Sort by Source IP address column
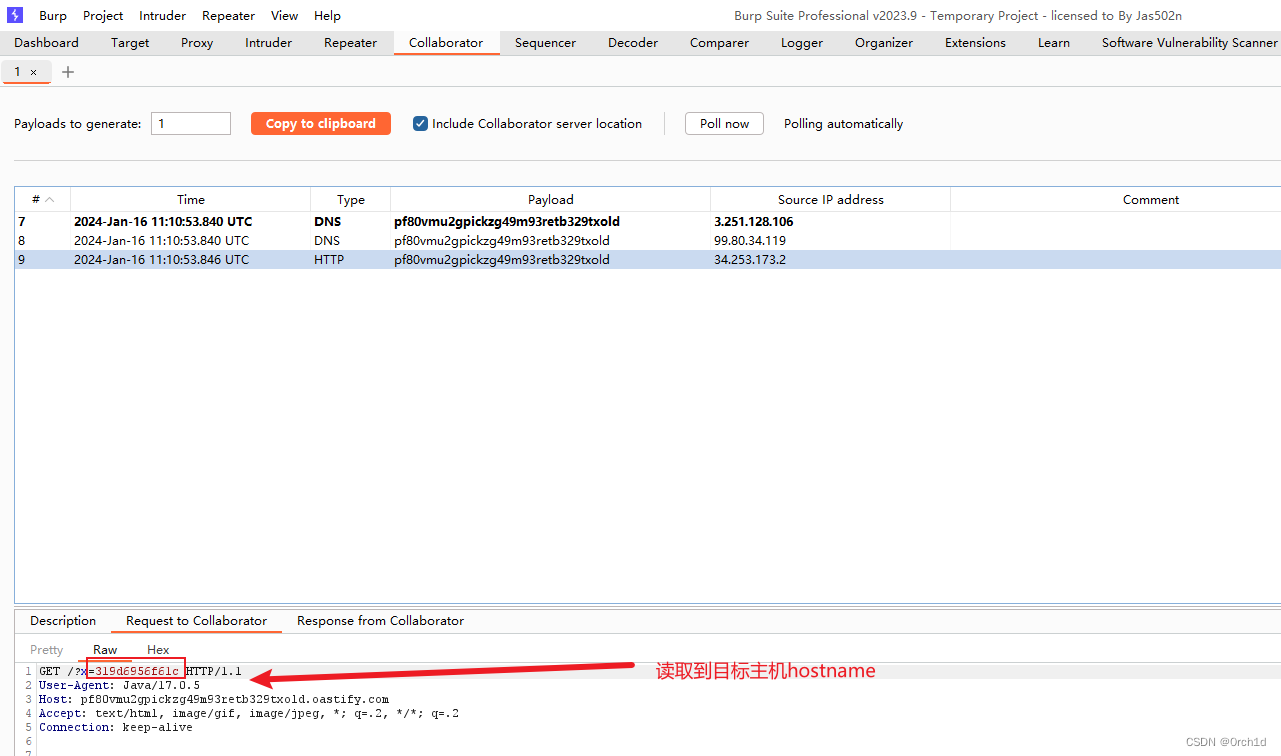 coord(831,200)
